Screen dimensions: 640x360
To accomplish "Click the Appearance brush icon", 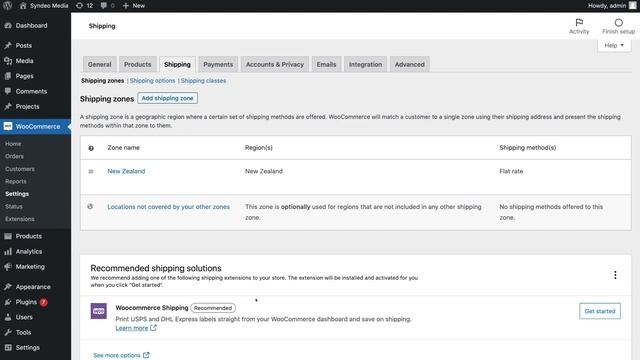I will (x=8, y=287).
